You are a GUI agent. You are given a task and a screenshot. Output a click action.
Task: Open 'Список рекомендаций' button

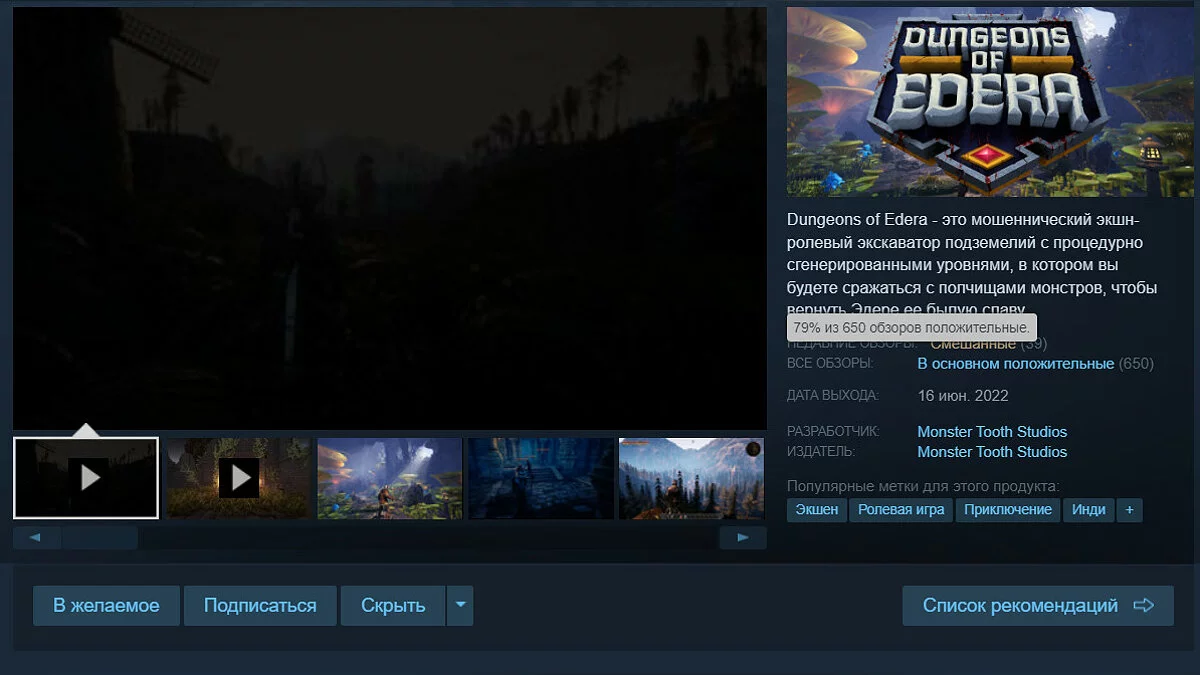1038,606
